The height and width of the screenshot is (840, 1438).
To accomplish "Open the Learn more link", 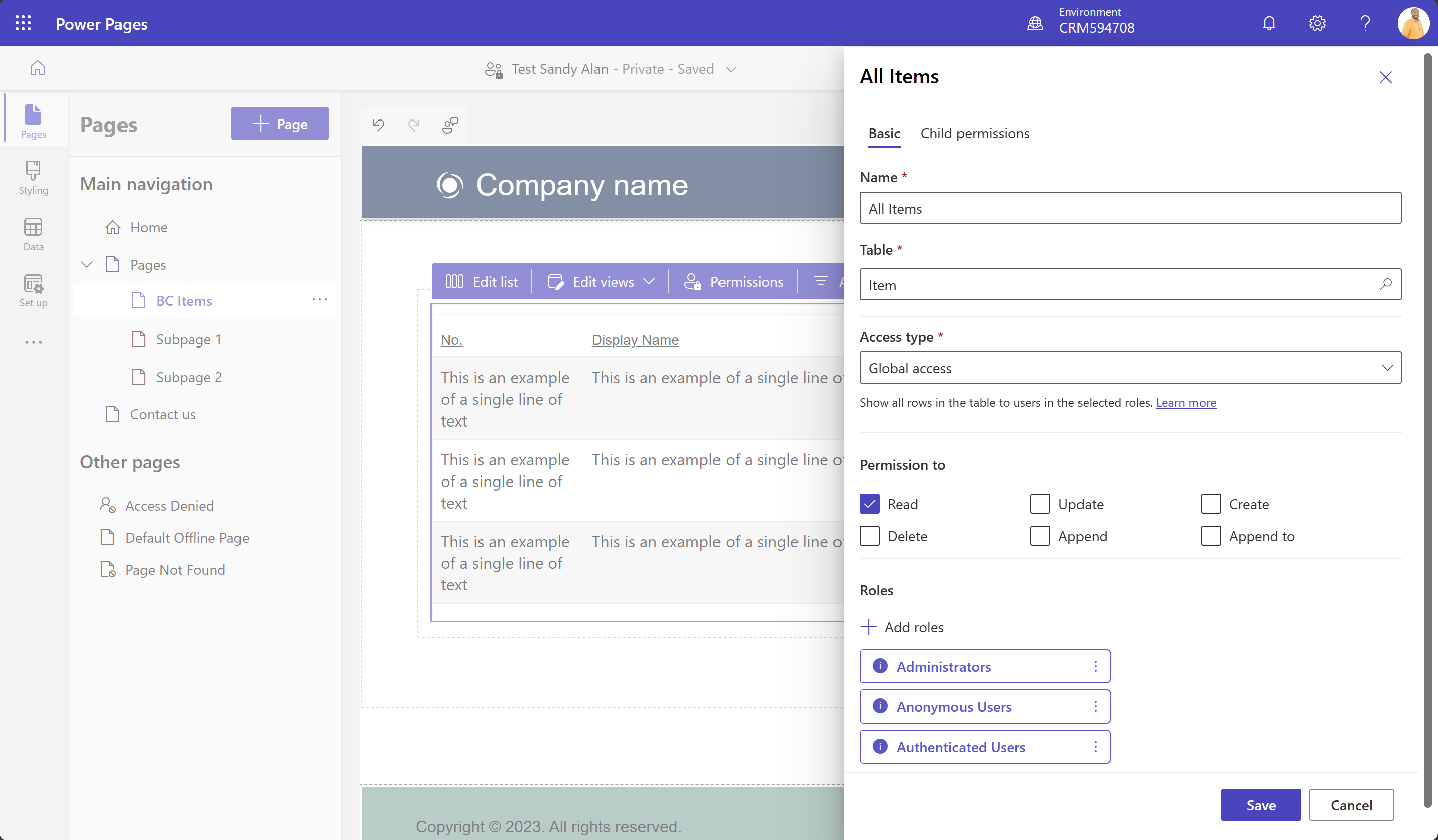I will (x=1186, y=402).
